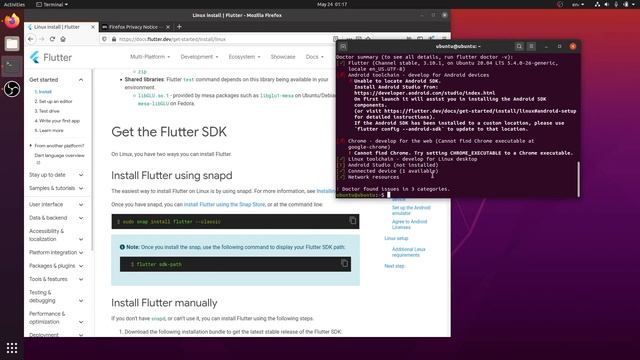Viewport: 640px width, 360px height.
Task: Open the terminal hamburger menu
Action: click(531, 47)
